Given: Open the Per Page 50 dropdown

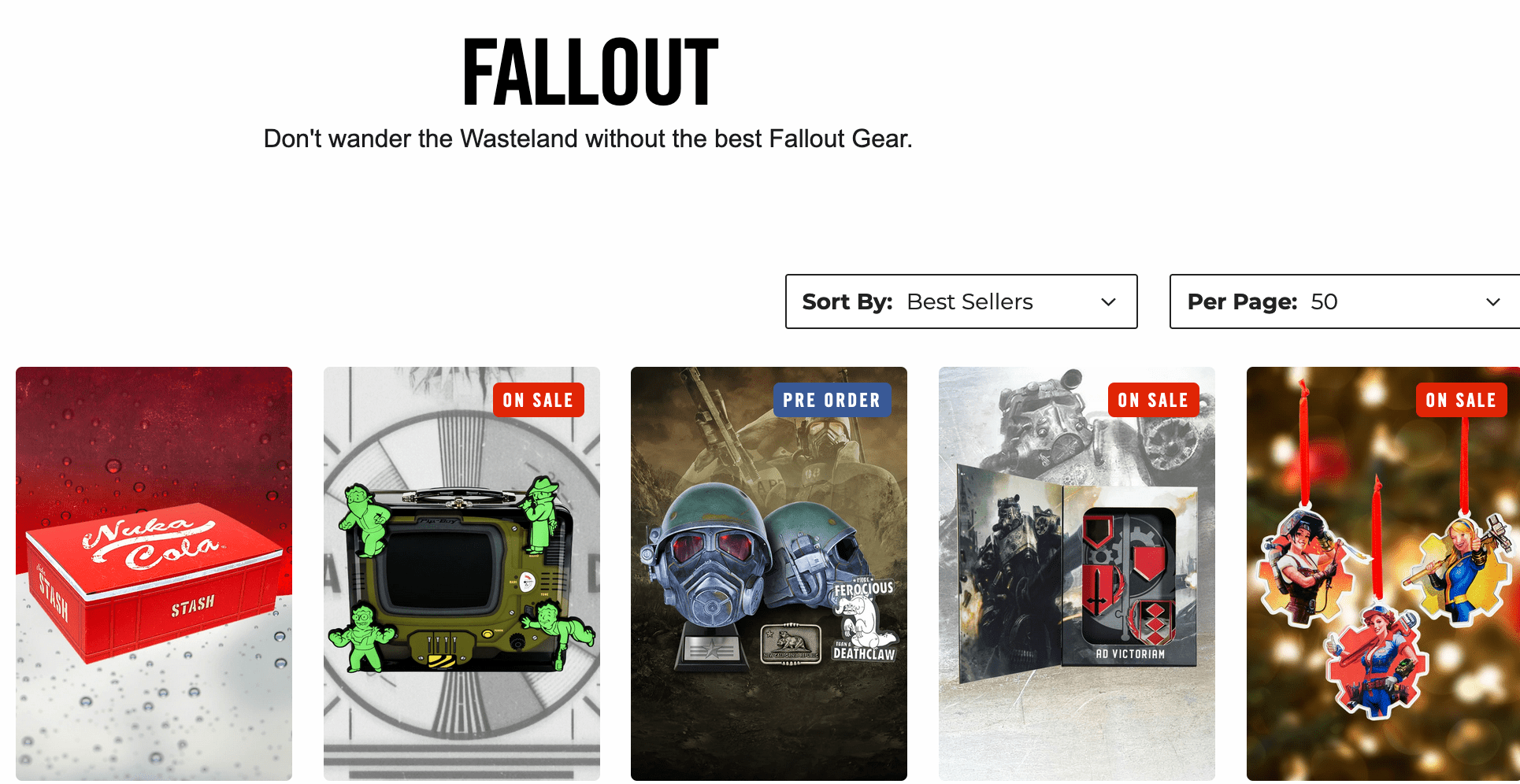Looking at the screenshot, I should point(1345,301).
